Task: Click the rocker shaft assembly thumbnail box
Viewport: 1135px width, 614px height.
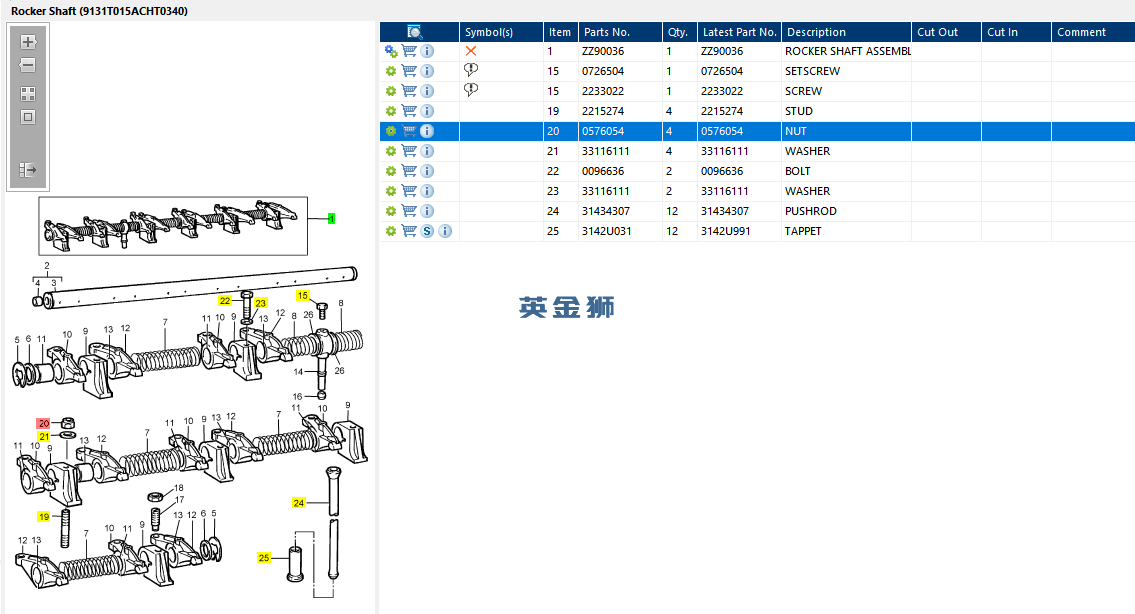Action: pos(173,226)
